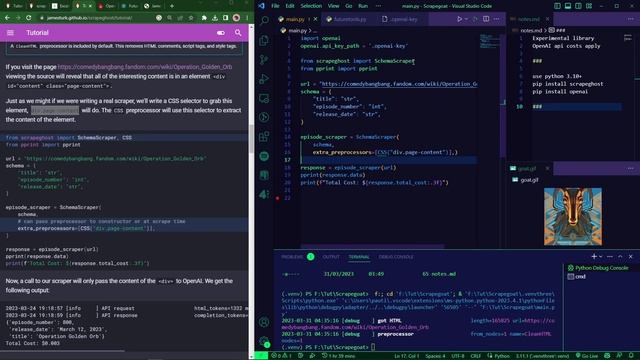The image size is (640, 360).
Task: Toggle the tutorial site's dark mode switch
Action: [221, 33]
